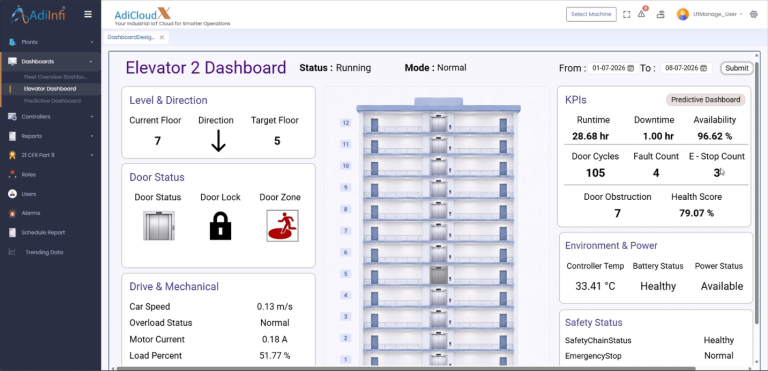
Task: Toggle the hamburger sidebar menu
Action: pyautogui.click(x=88, y=14)
